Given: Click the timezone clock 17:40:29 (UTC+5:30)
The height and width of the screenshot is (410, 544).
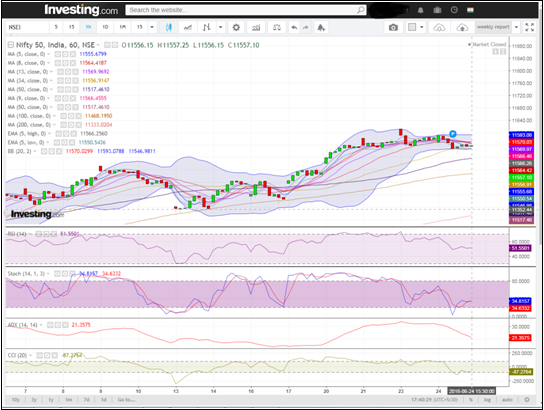Looking at the screenshot, I should click(x=434, y=400).
